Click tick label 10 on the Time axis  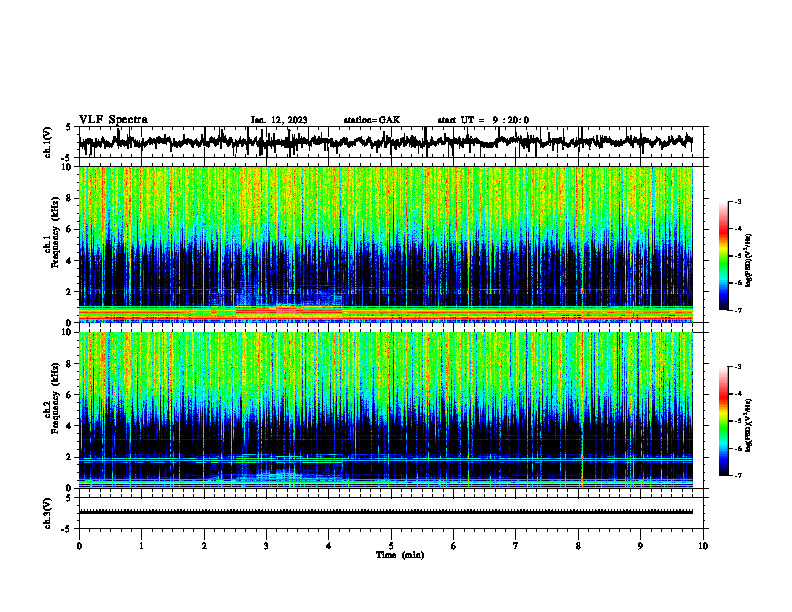[x=703, y=546]
